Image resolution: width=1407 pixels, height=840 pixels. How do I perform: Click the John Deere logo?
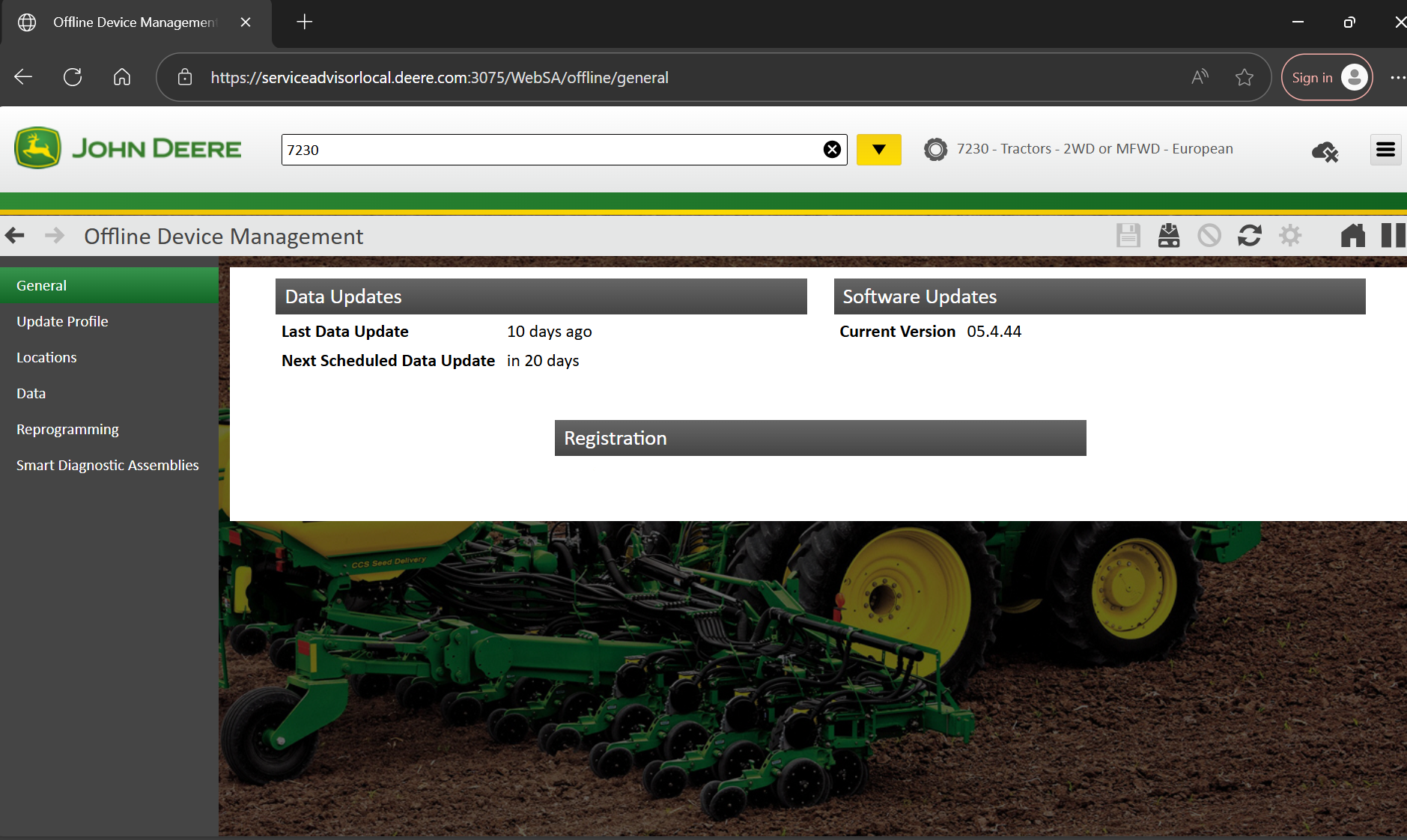coord(128,148)
